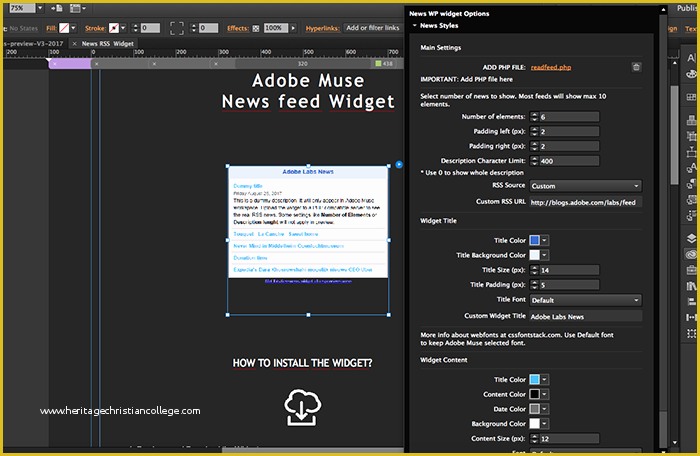Viewport: 700px width, 456px height.
Task: Click the white Background Color swatch
Action: [x=534, y=424]
